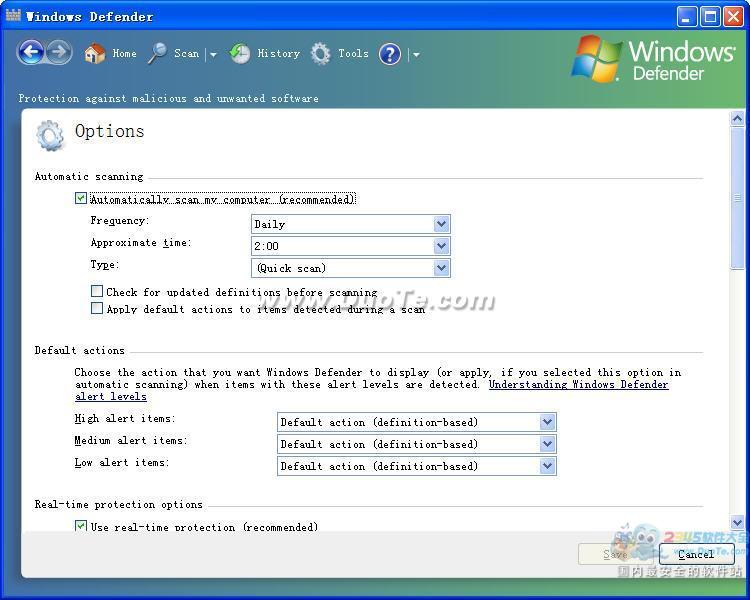This screenshot has height=600, width=750.
Task: Click the 'Automatic scanning' section heading
Action: (x=89, y=177)
